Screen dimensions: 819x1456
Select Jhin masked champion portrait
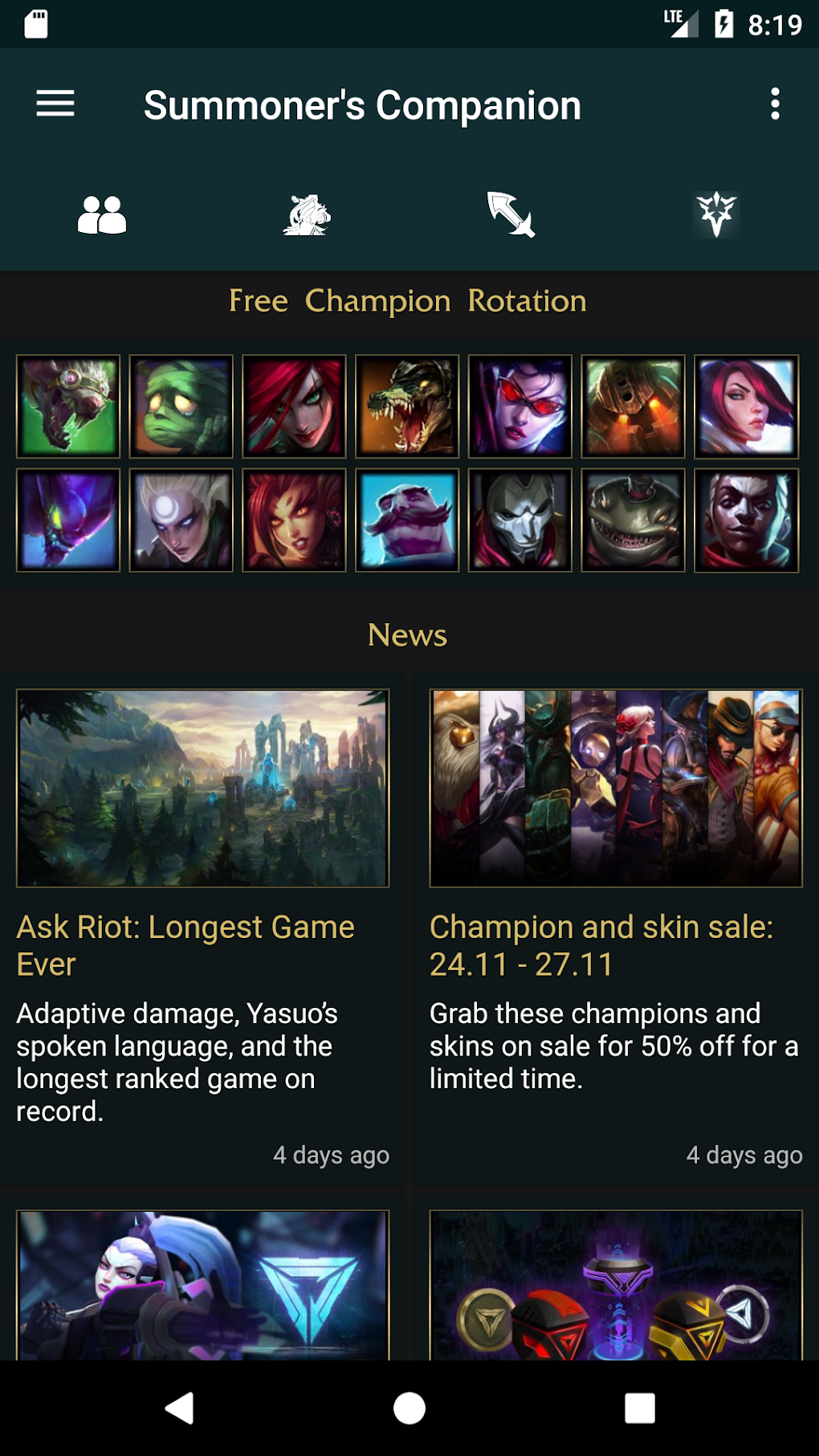[x=520, y=520]
